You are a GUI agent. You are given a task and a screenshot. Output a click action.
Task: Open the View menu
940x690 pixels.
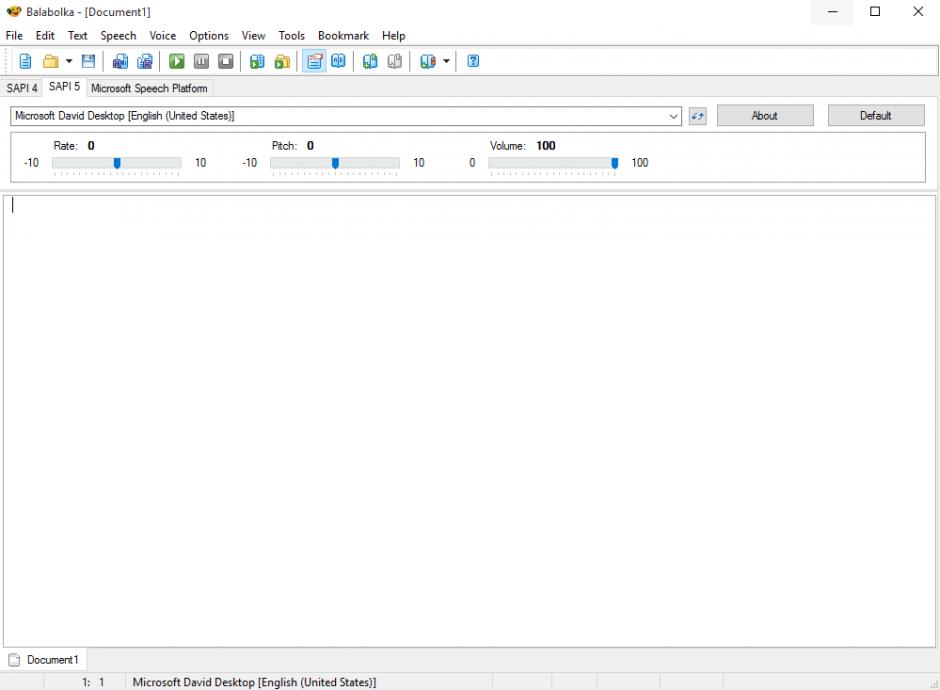(x=254, y=36)
